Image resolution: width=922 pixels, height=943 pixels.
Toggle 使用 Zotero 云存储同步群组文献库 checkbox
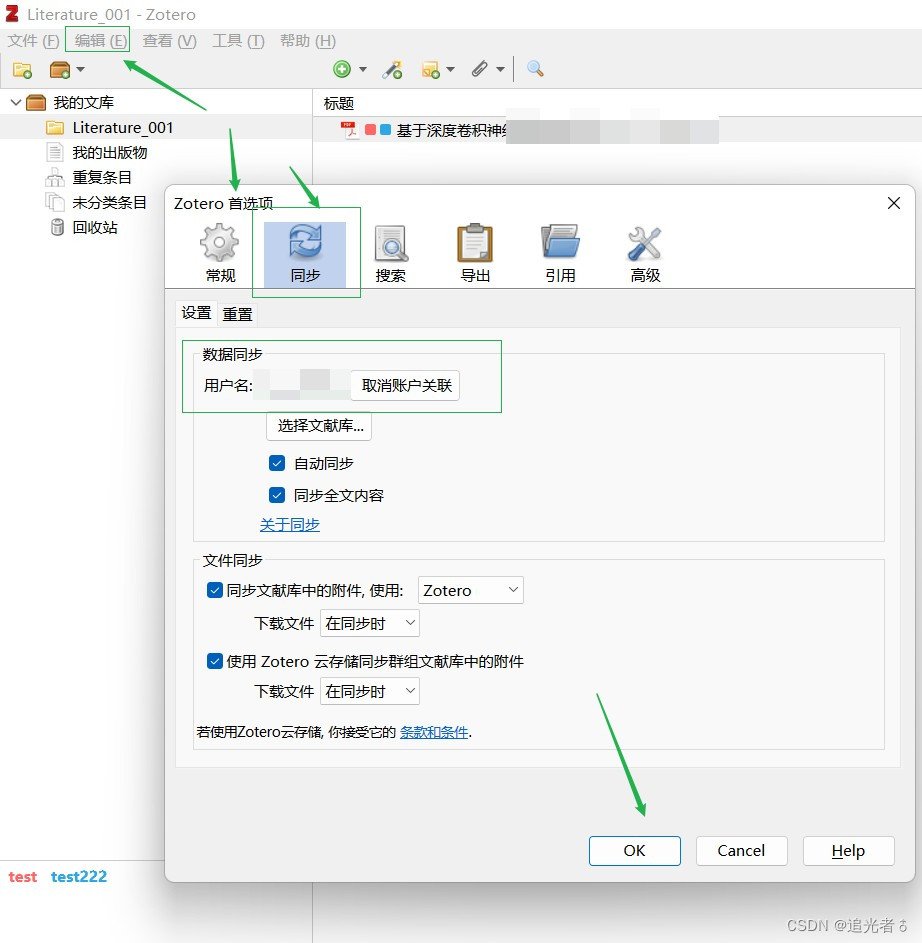click(214, 661)
